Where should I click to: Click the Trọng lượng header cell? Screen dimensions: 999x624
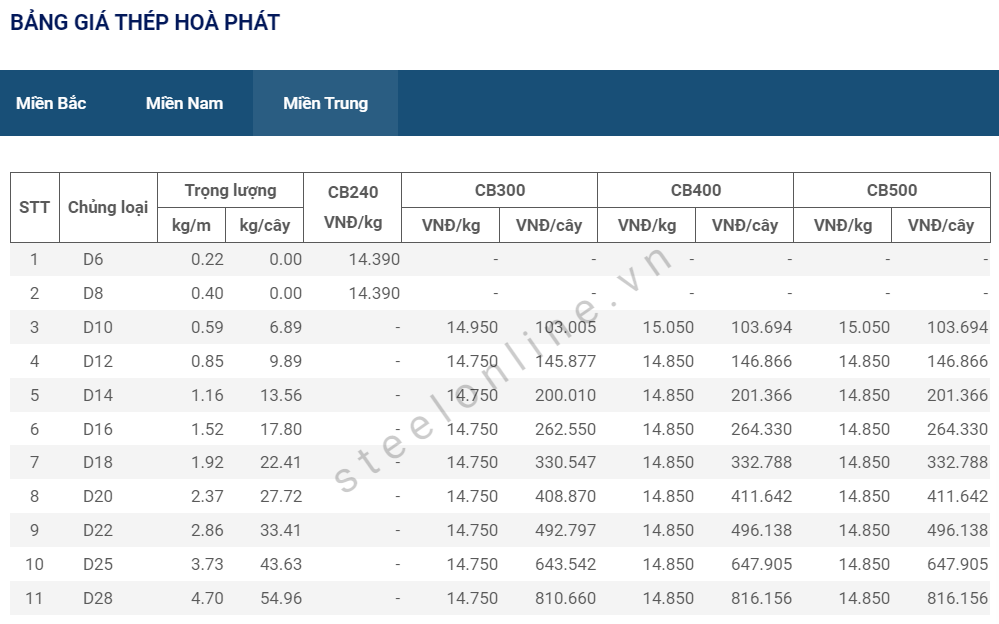(x=230, y=190)
